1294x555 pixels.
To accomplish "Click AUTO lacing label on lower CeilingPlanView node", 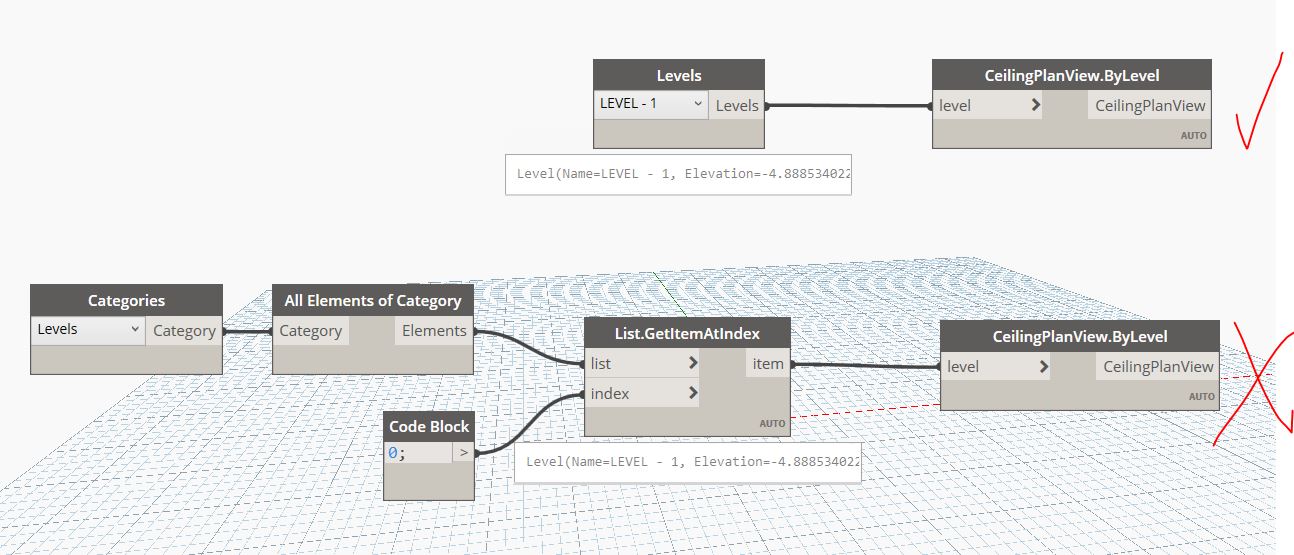I will (1202, 397).
